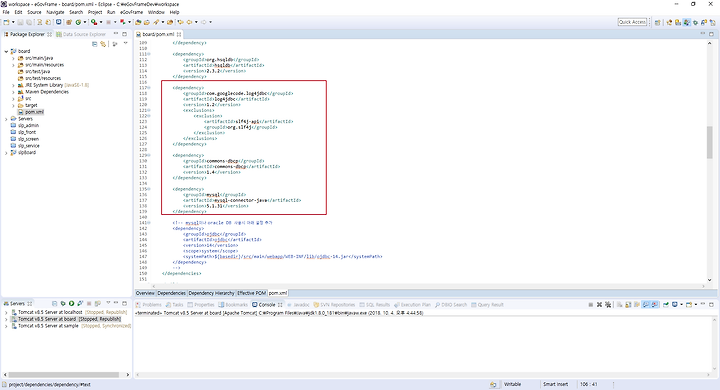Expand the Maven Dependencies node
Image resolution: width=720 pixels, height=390 pixels.
(x=13, y=92)
